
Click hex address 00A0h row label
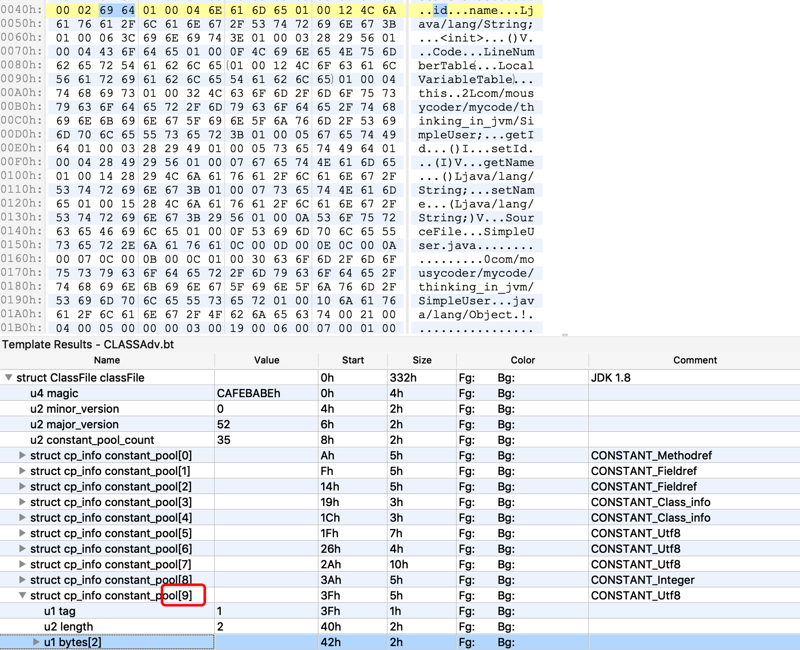(x=21, y=93)
